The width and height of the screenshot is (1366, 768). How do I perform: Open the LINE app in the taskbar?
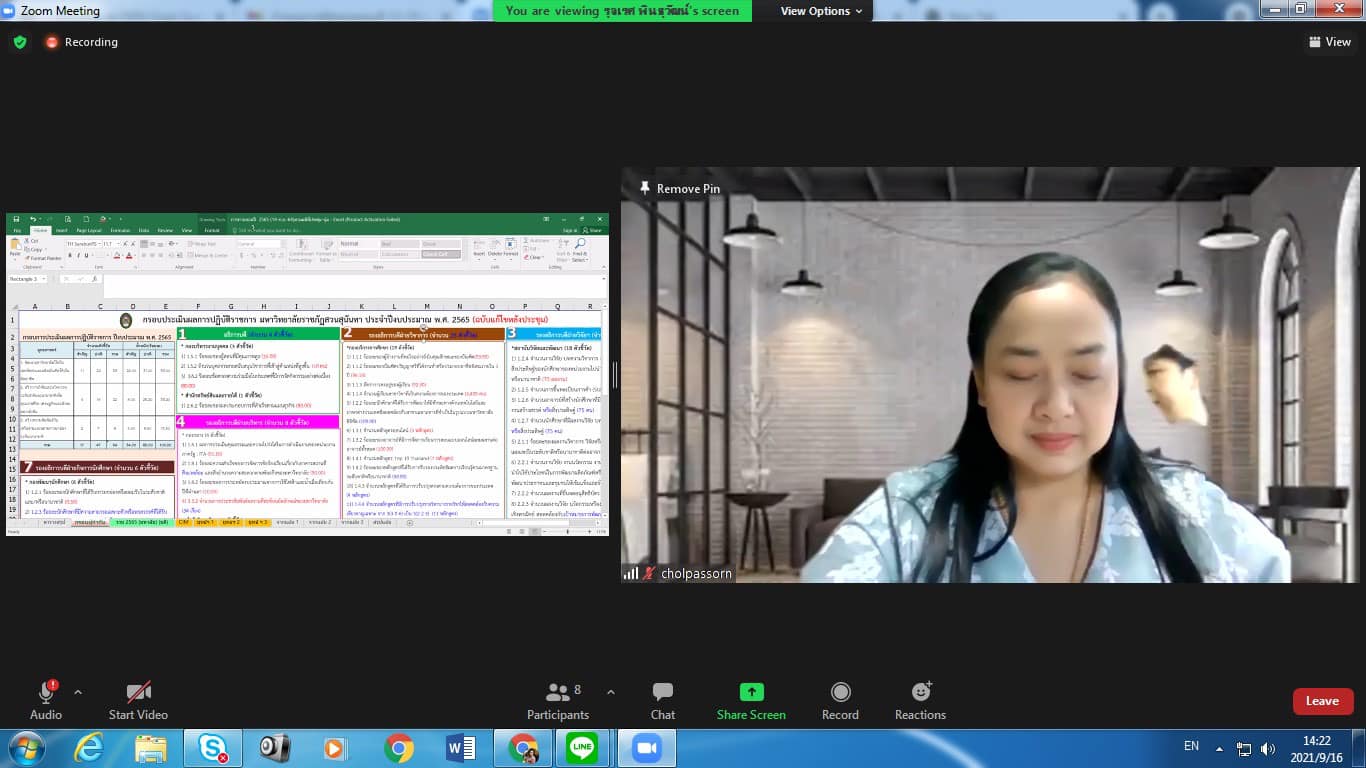(581, 747)
